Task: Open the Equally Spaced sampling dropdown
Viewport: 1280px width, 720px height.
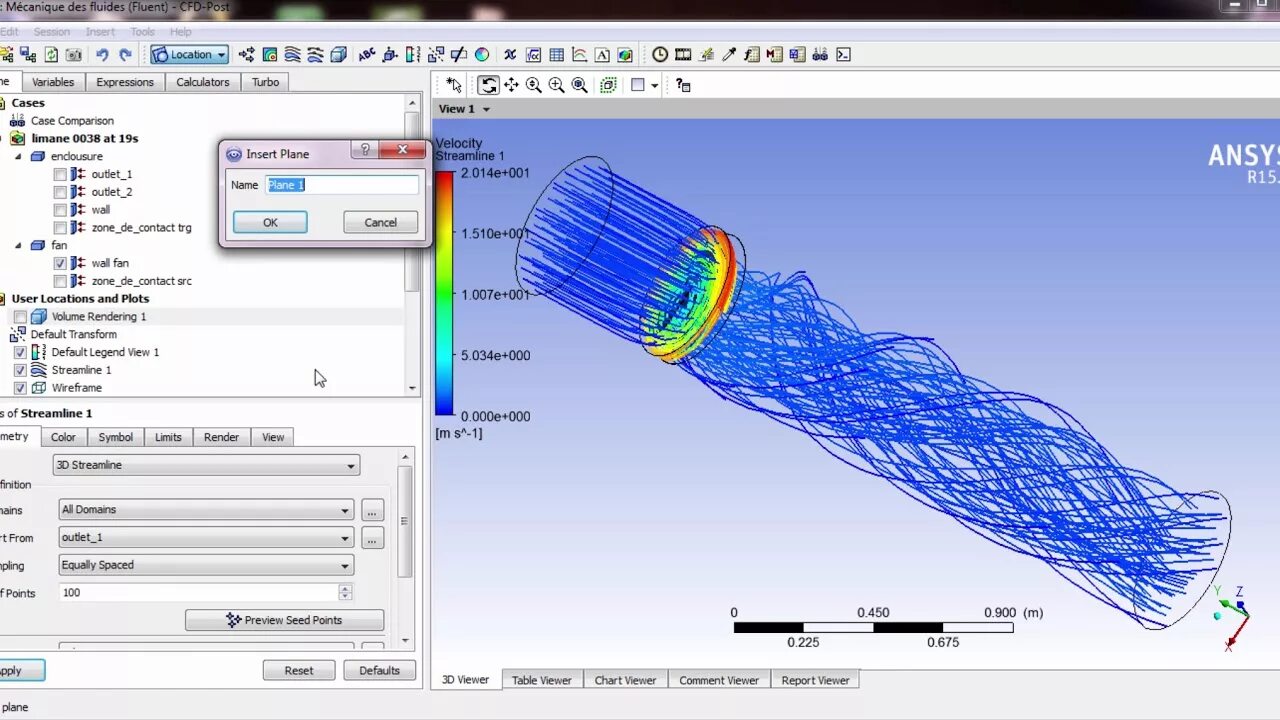Action: 206,565
